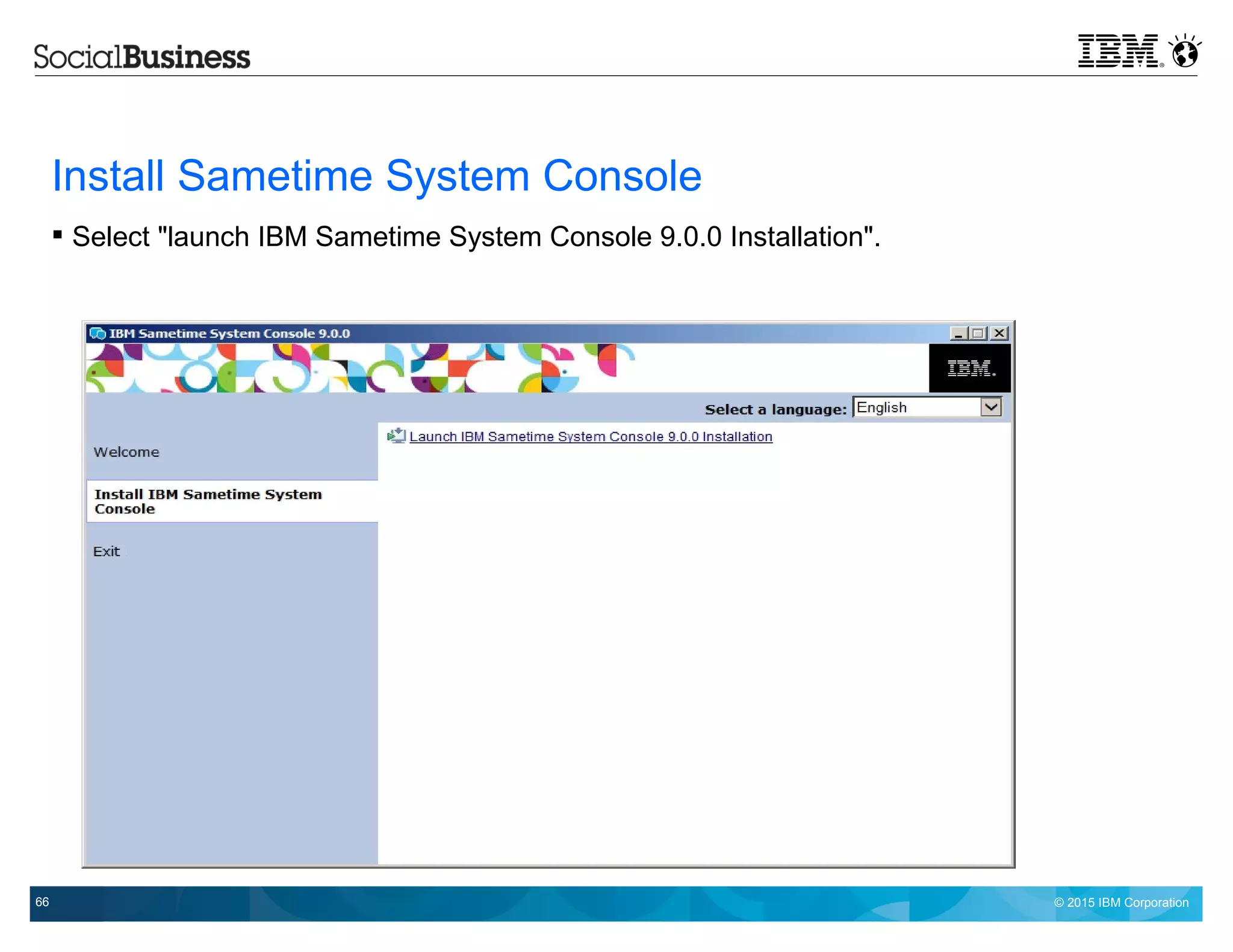
Task: Click the 'Install Sametime System Console' heading
Action: click(377, 176)
